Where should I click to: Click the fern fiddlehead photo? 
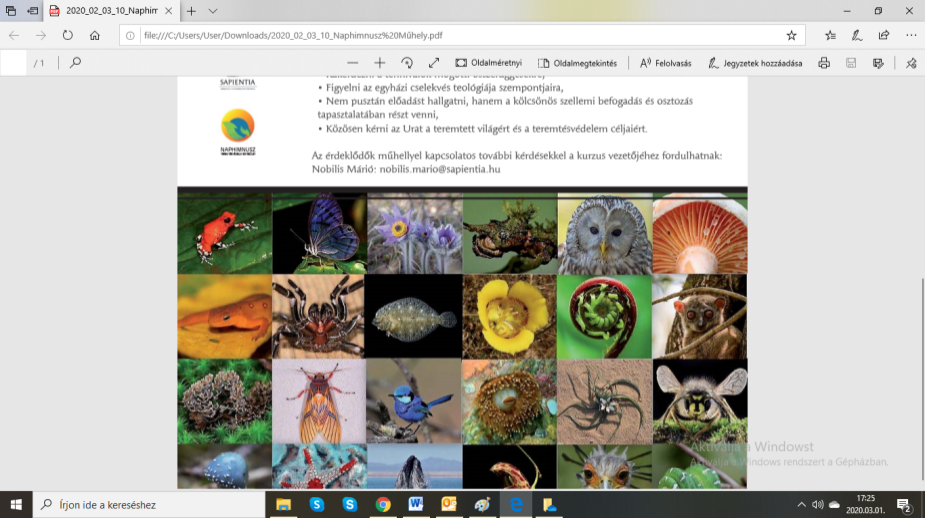[x=604, y=317]
